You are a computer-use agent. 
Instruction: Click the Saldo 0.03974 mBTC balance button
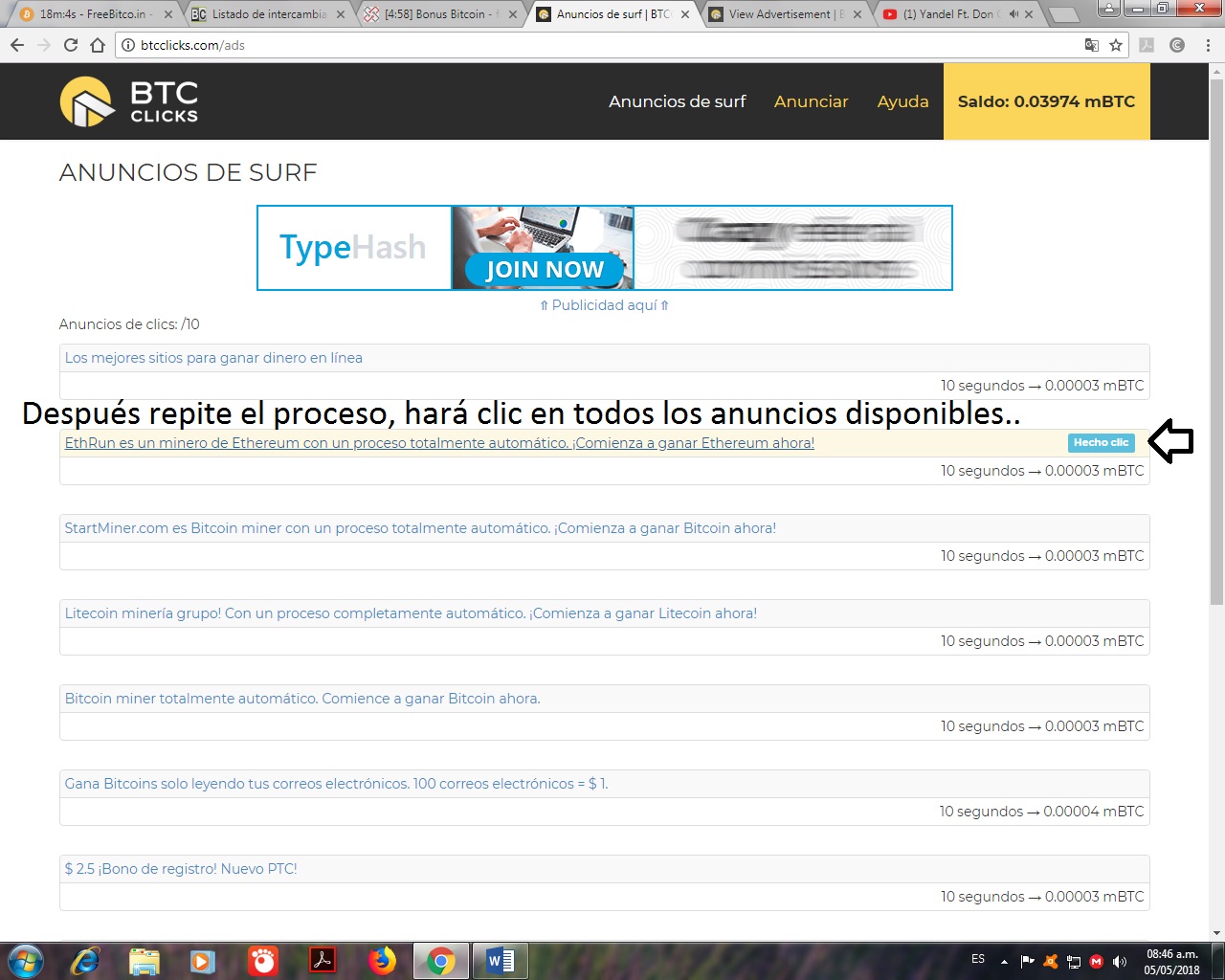click(x=1047, y=101)
